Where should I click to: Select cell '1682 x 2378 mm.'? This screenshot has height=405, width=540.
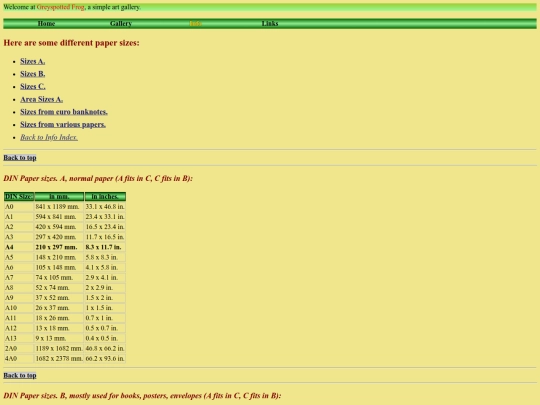pyautogui.click(x=59, y=359)
